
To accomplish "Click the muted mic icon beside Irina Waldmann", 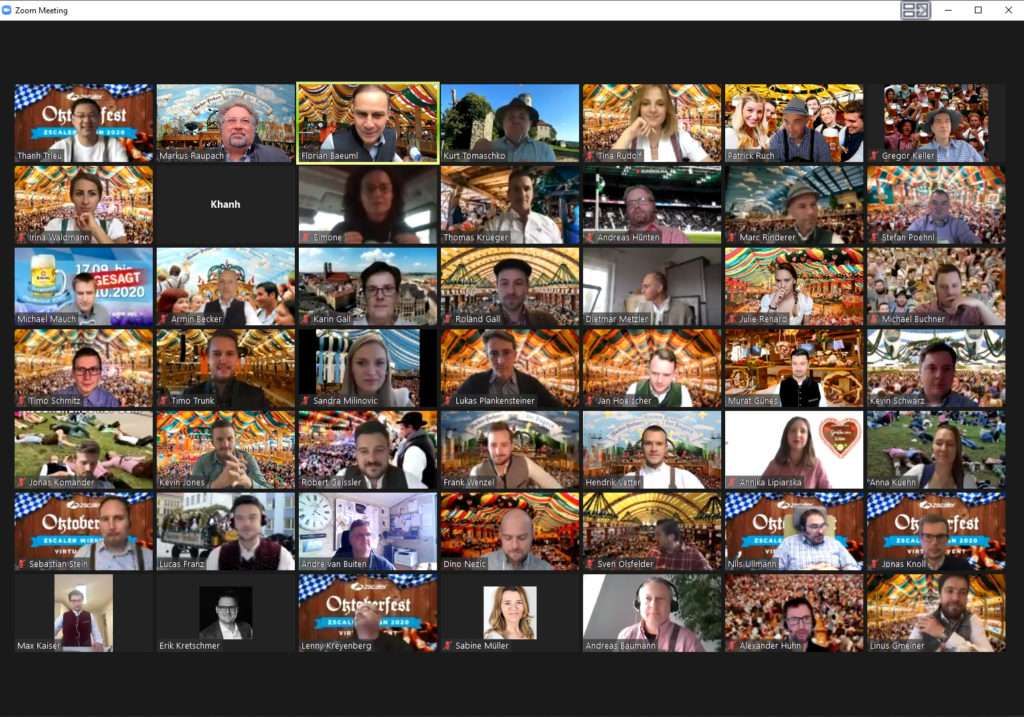I will tap(21, 238).
